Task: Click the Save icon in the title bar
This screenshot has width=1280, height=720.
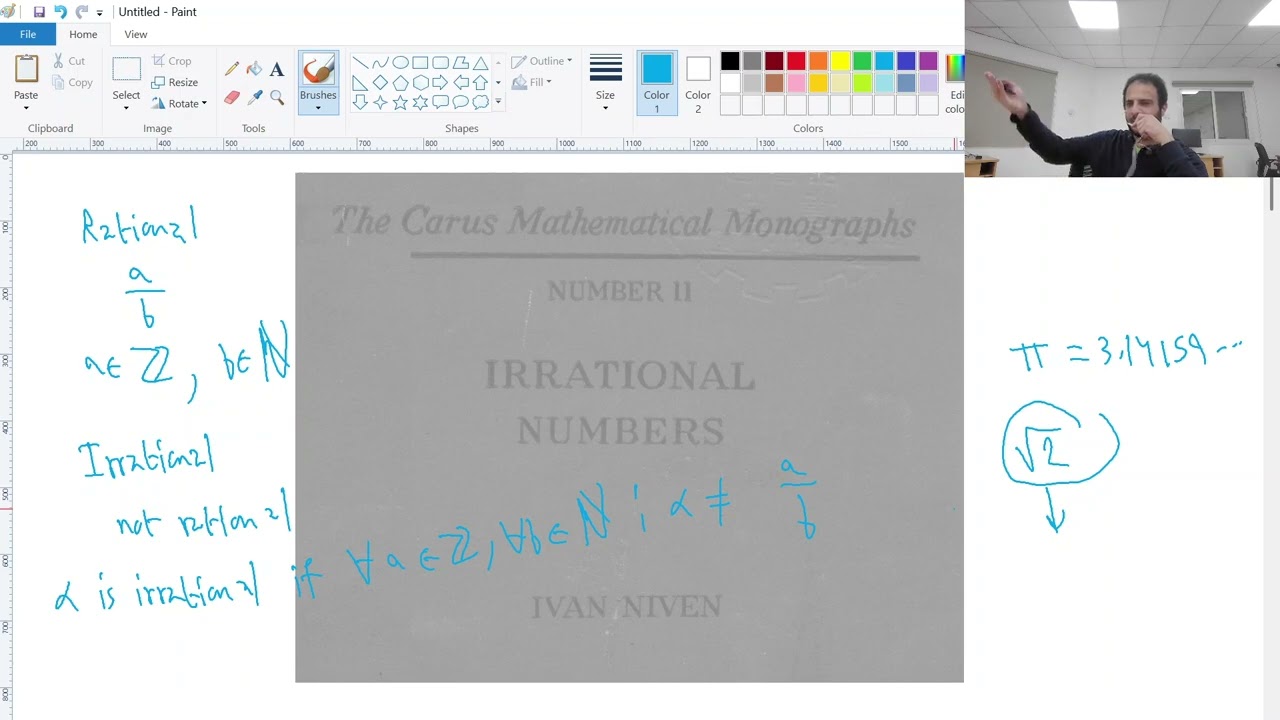Action: [39, 12]
